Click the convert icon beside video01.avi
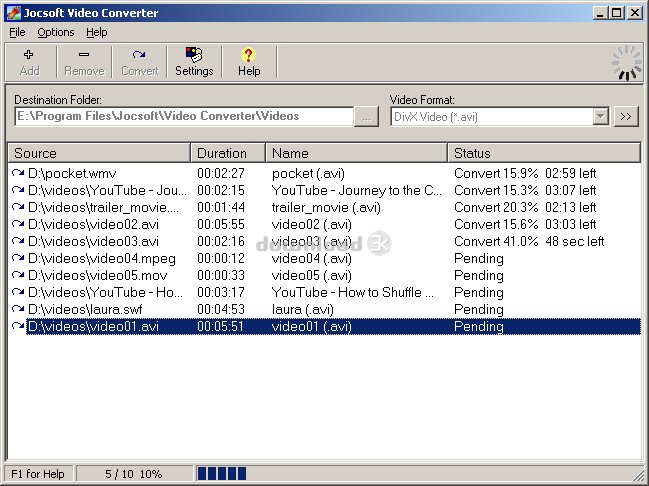 pos(18,326)
